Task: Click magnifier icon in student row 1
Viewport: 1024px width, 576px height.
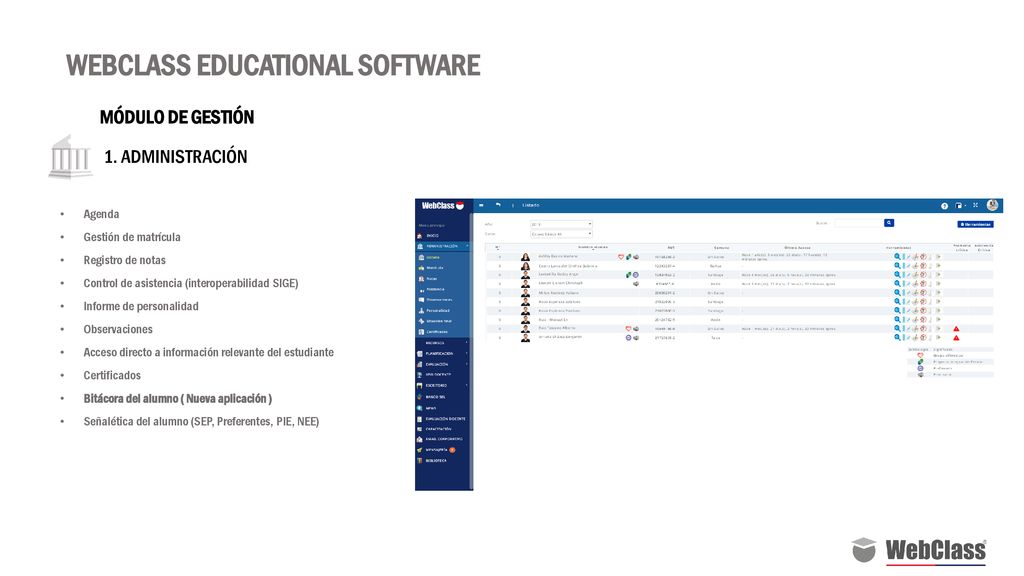Action: coord(897,257)
